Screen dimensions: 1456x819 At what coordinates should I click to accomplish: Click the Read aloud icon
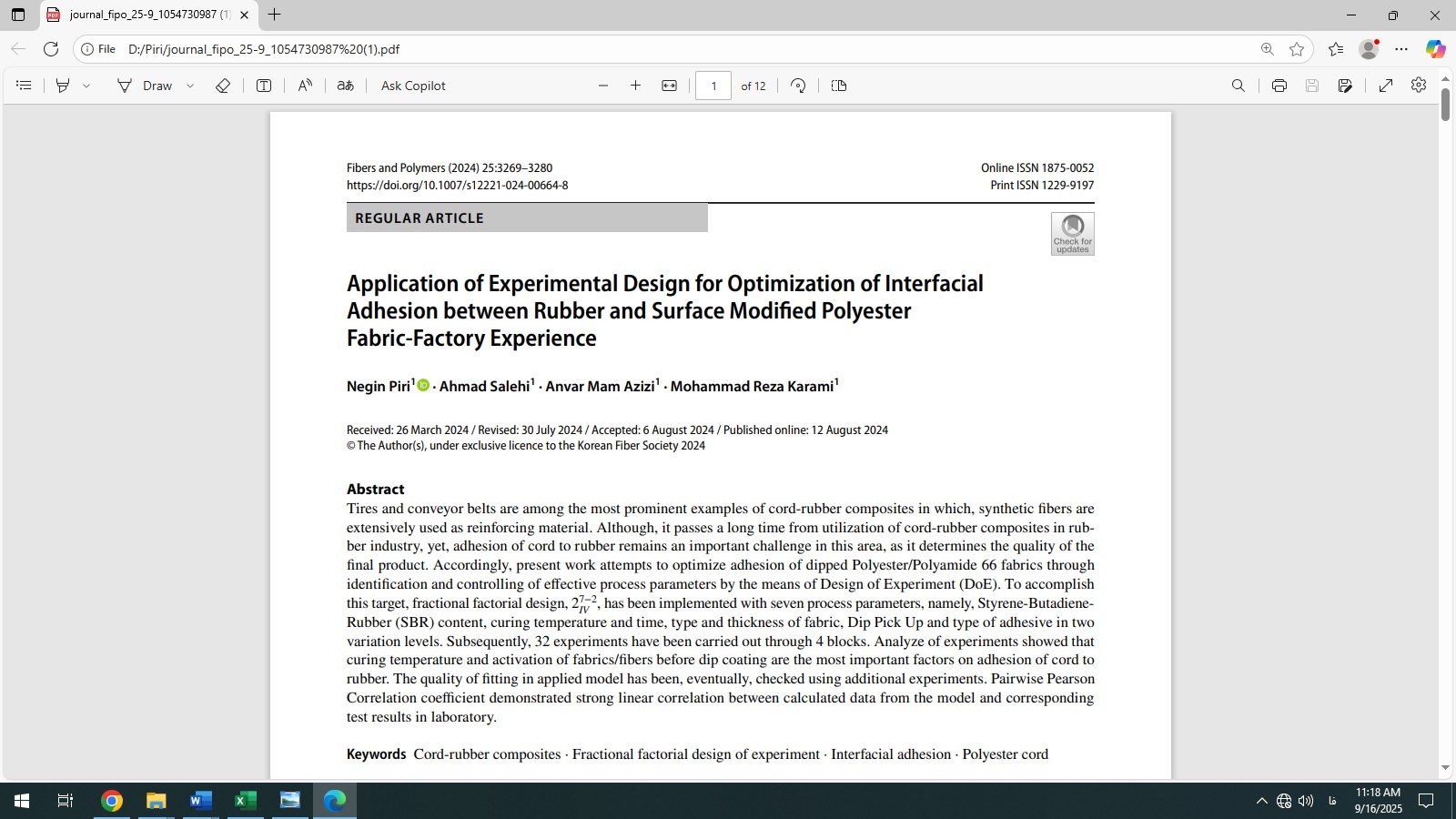point(305,86)
